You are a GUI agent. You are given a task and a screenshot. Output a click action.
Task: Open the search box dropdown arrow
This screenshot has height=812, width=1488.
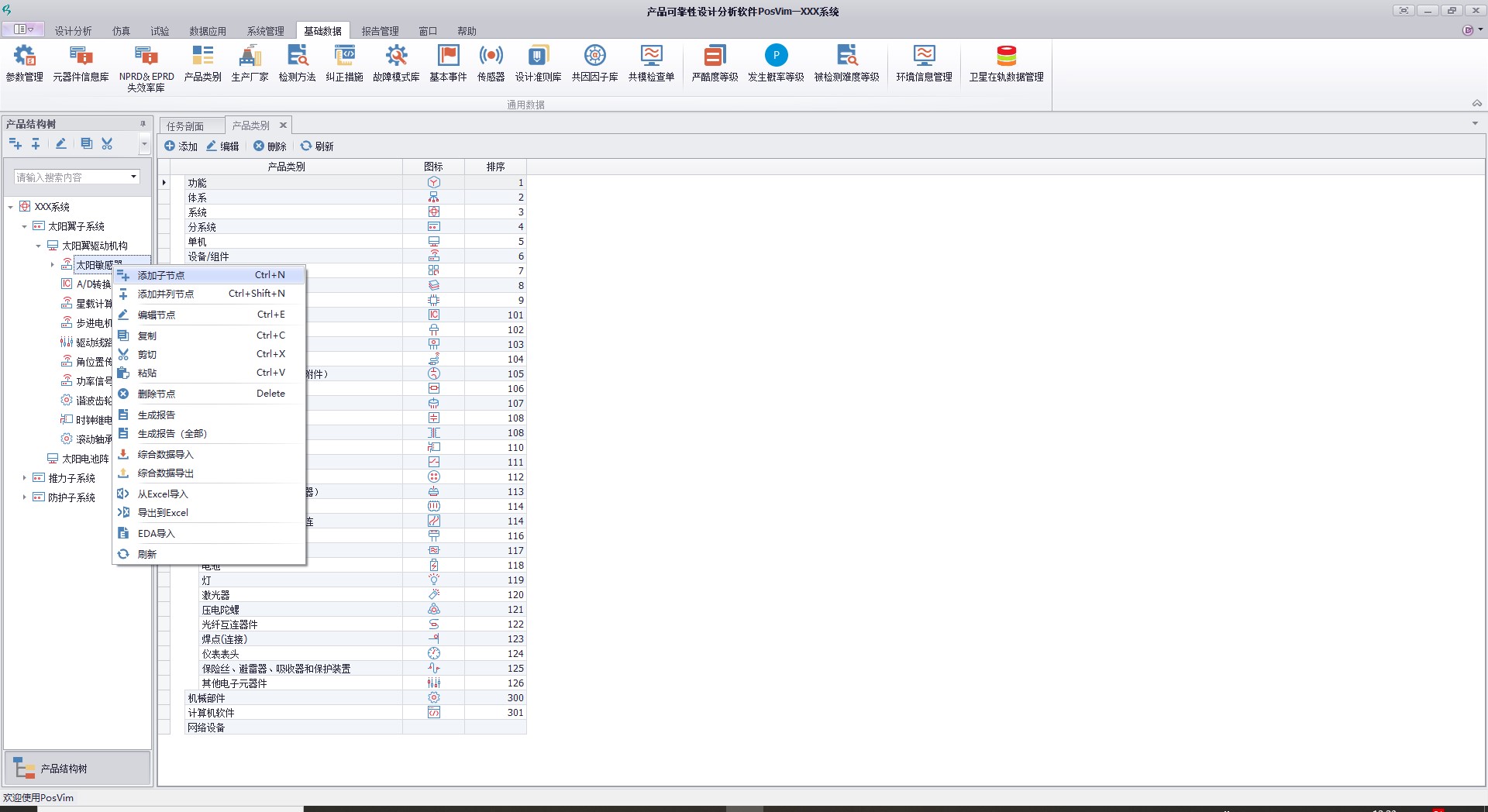coord(133,177)
